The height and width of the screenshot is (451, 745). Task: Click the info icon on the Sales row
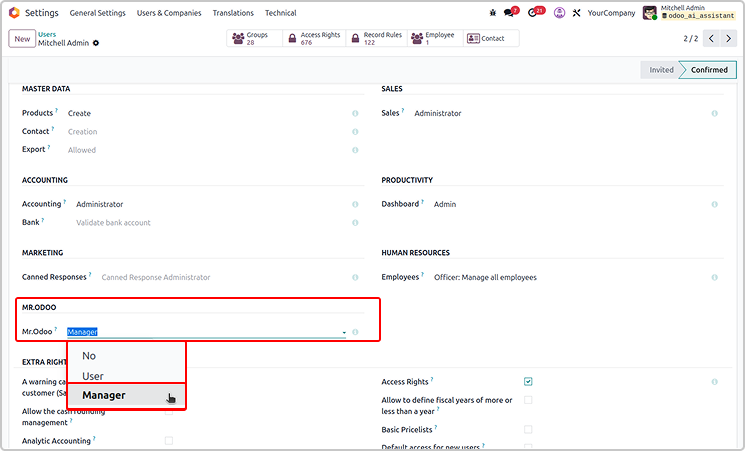click(x=714, y=113)
